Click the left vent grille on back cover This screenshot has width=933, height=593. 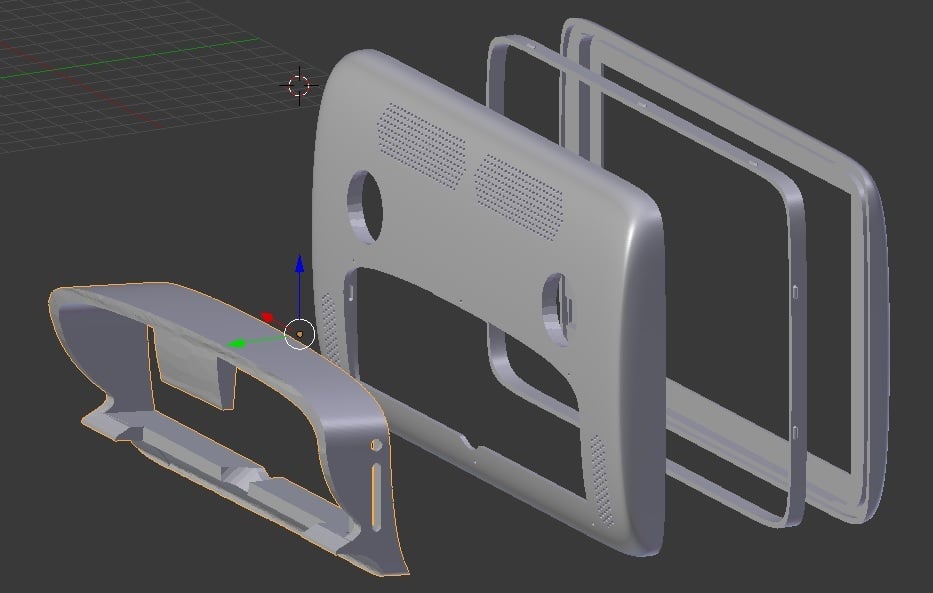(420, 144)
